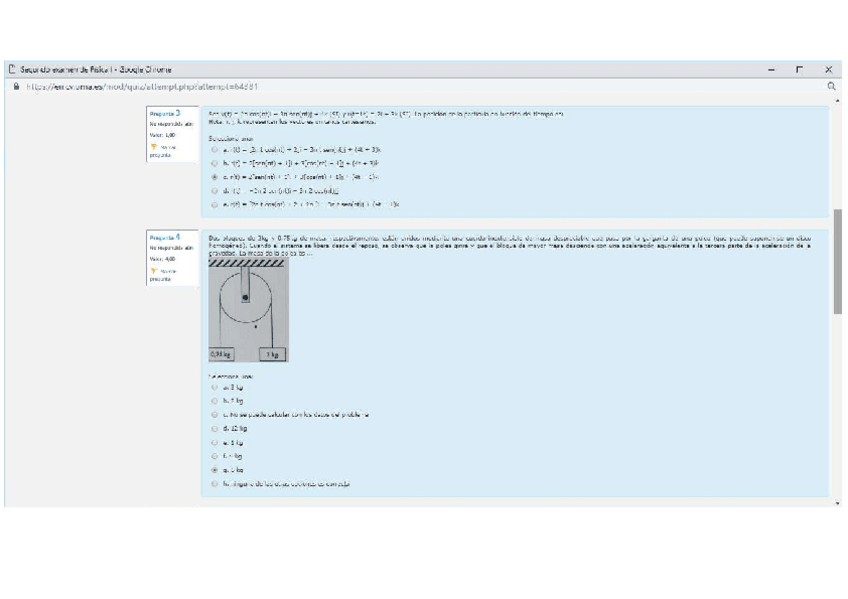This screenshot has width=848, height=599.
Task: Click the vertical scrollbar thumb
Action: coord(837,260)
